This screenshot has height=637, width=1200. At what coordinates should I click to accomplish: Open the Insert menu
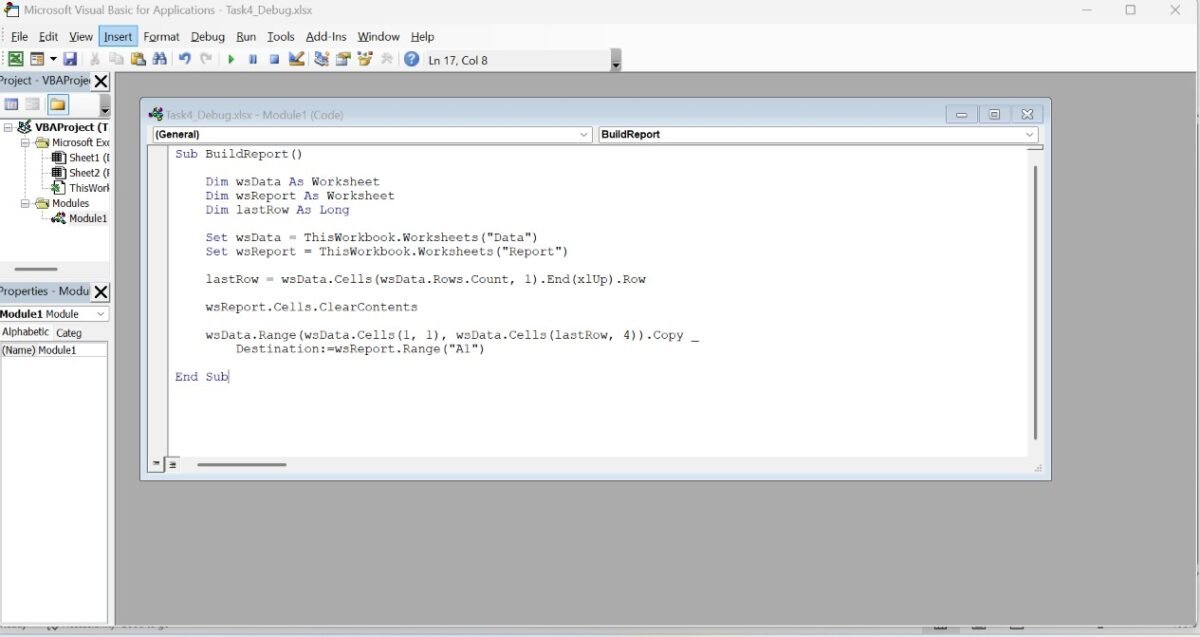(x=118, y=37)
